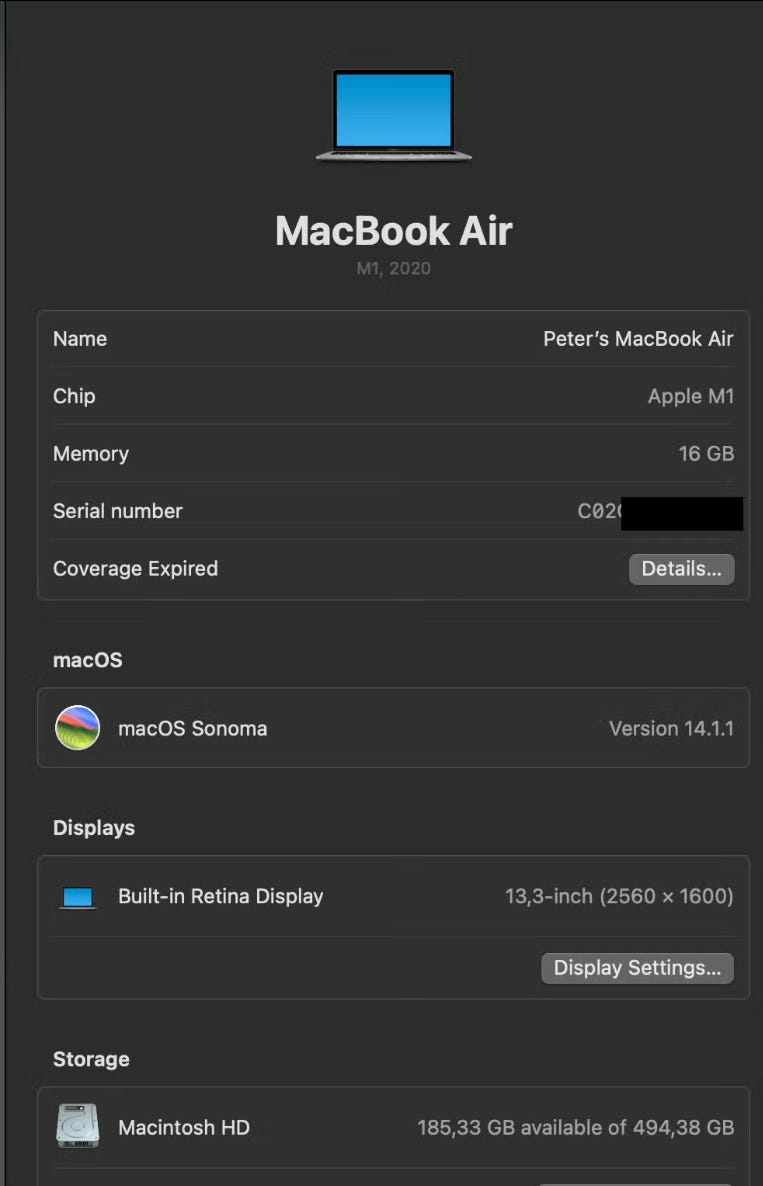Screen dimensions: 763x1186
Task: Click the Serial number label
Action: tap(118, 511)
